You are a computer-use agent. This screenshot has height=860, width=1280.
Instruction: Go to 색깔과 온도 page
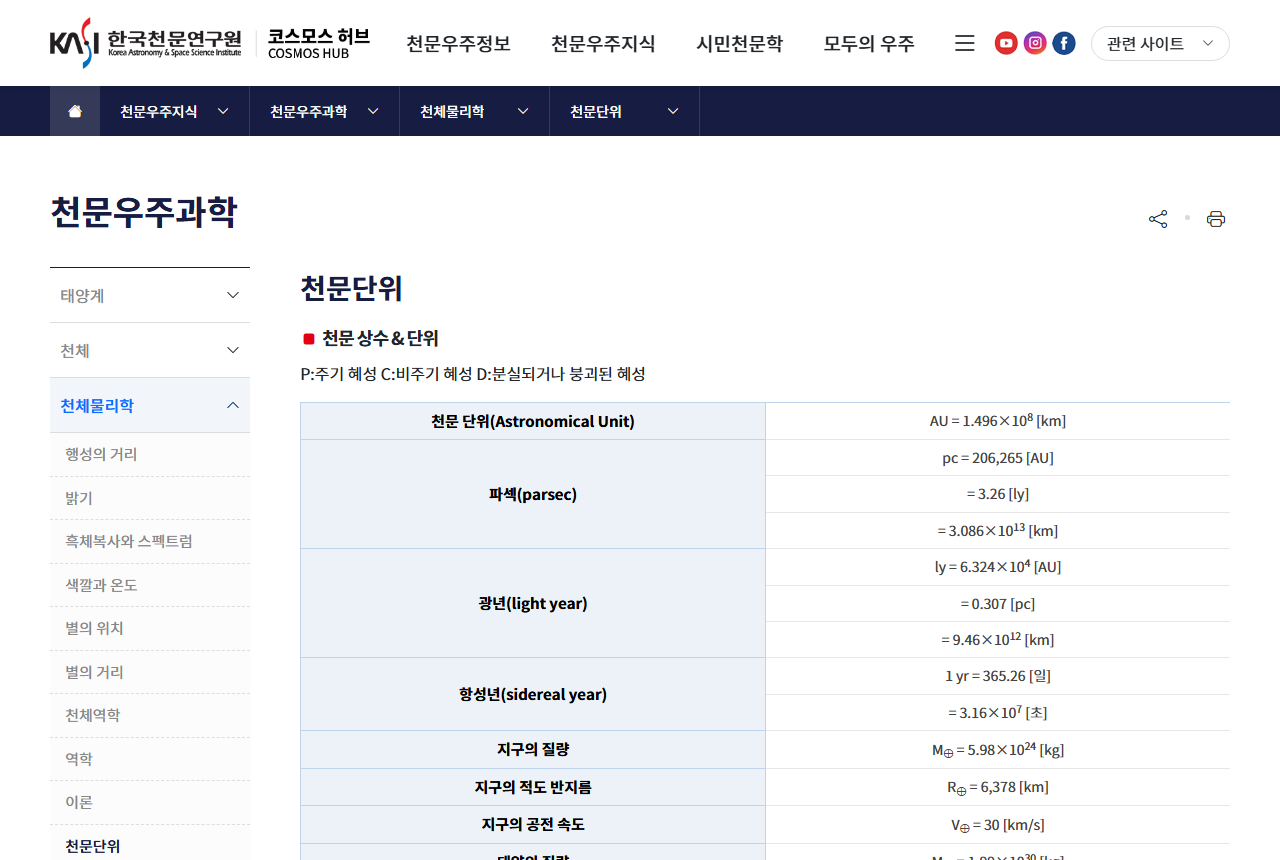tap(101, 585)
